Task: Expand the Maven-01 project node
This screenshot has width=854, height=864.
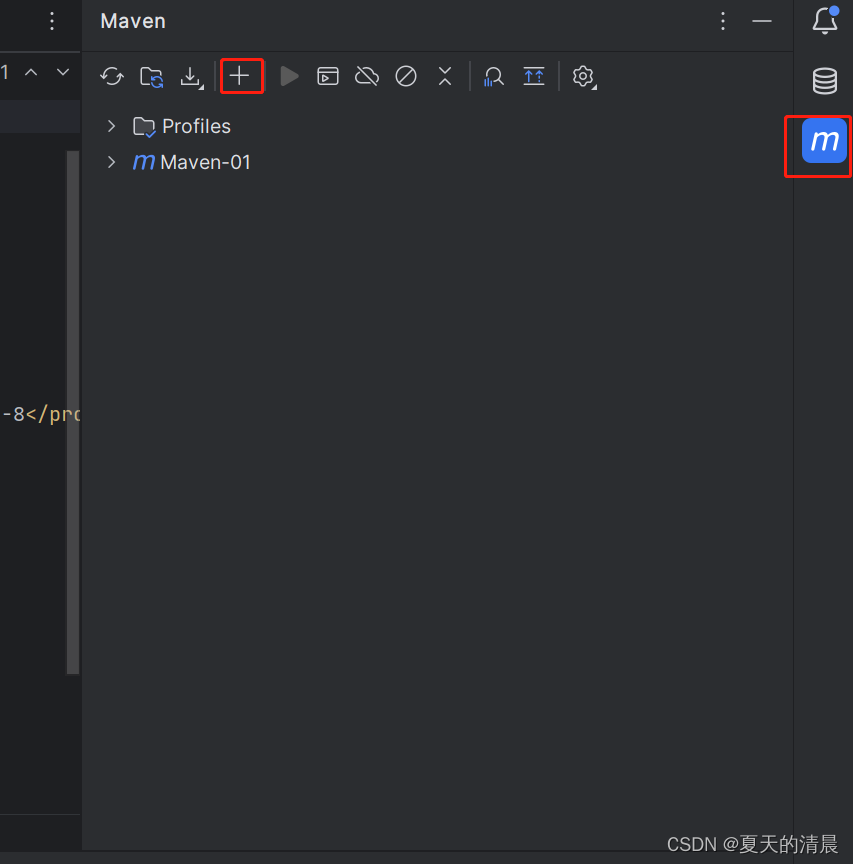Action: pos(111,162)
